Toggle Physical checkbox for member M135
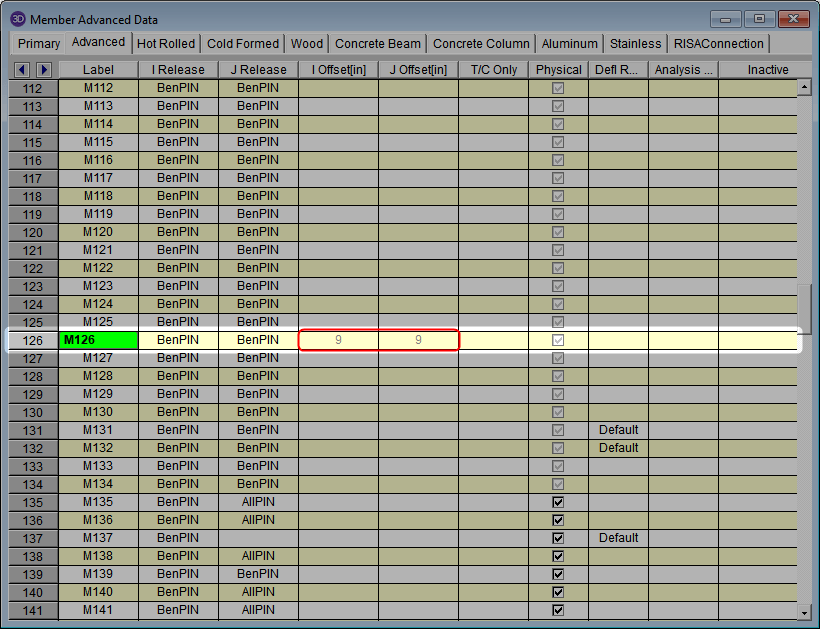The image size is (820, 629). (558, 502)
